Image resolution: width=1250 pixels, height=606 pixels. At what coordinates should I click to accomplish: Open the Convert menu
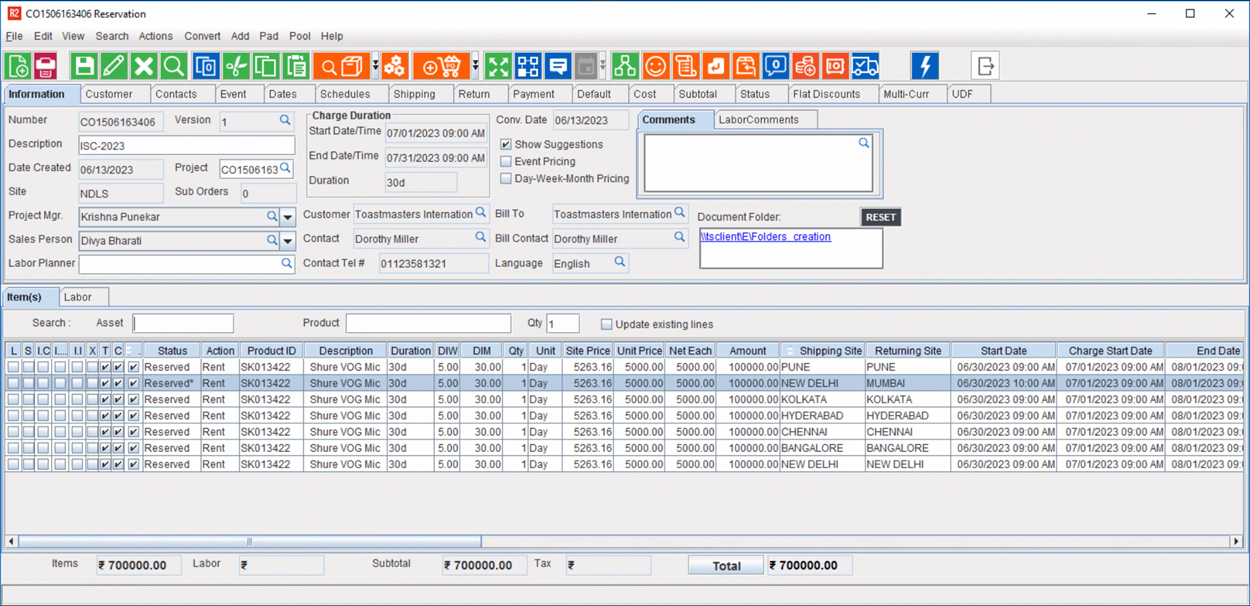[x=202, y=36]
